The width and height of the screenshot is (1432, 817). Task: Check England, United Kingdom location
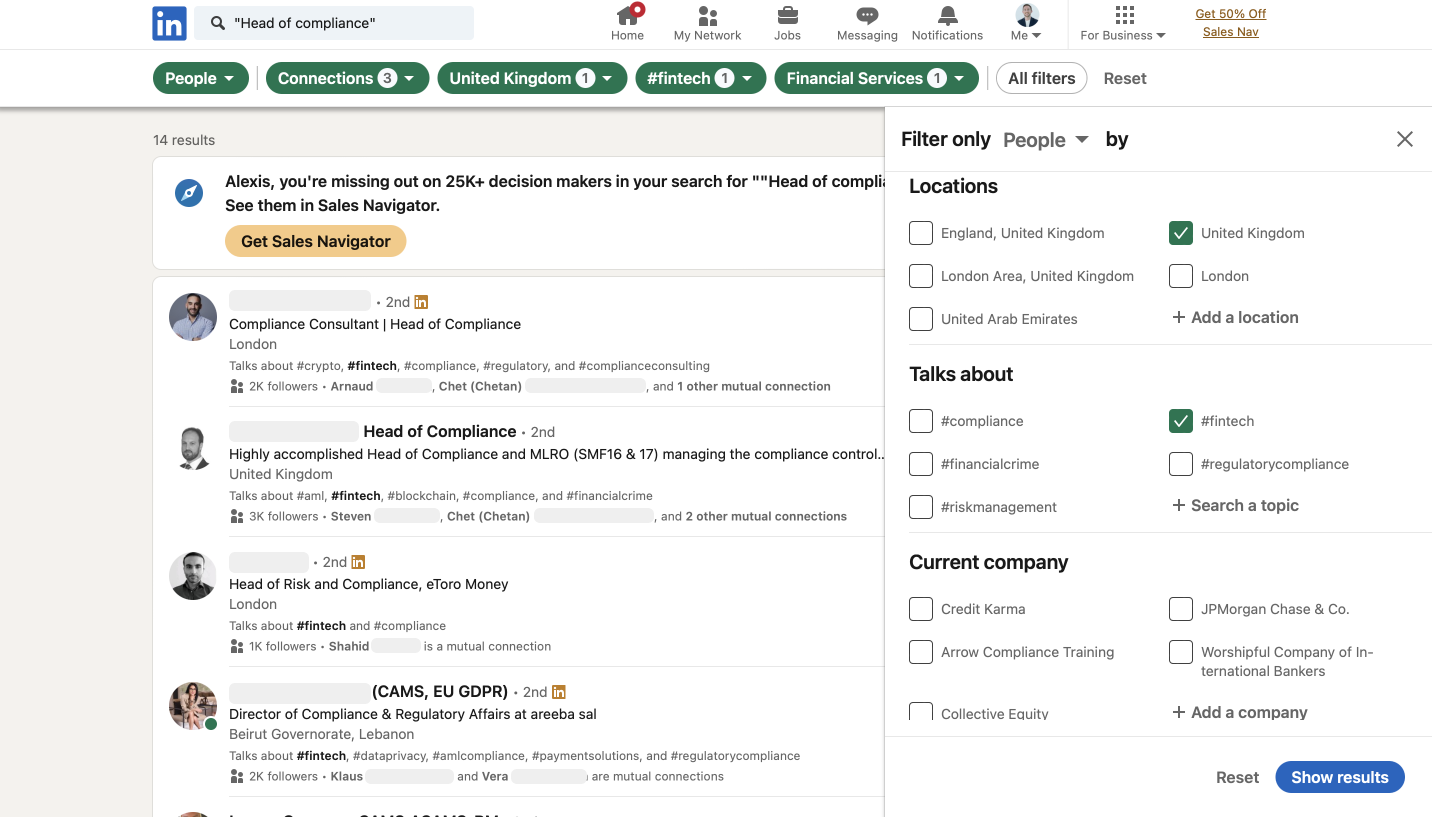(x=921, y=233)
